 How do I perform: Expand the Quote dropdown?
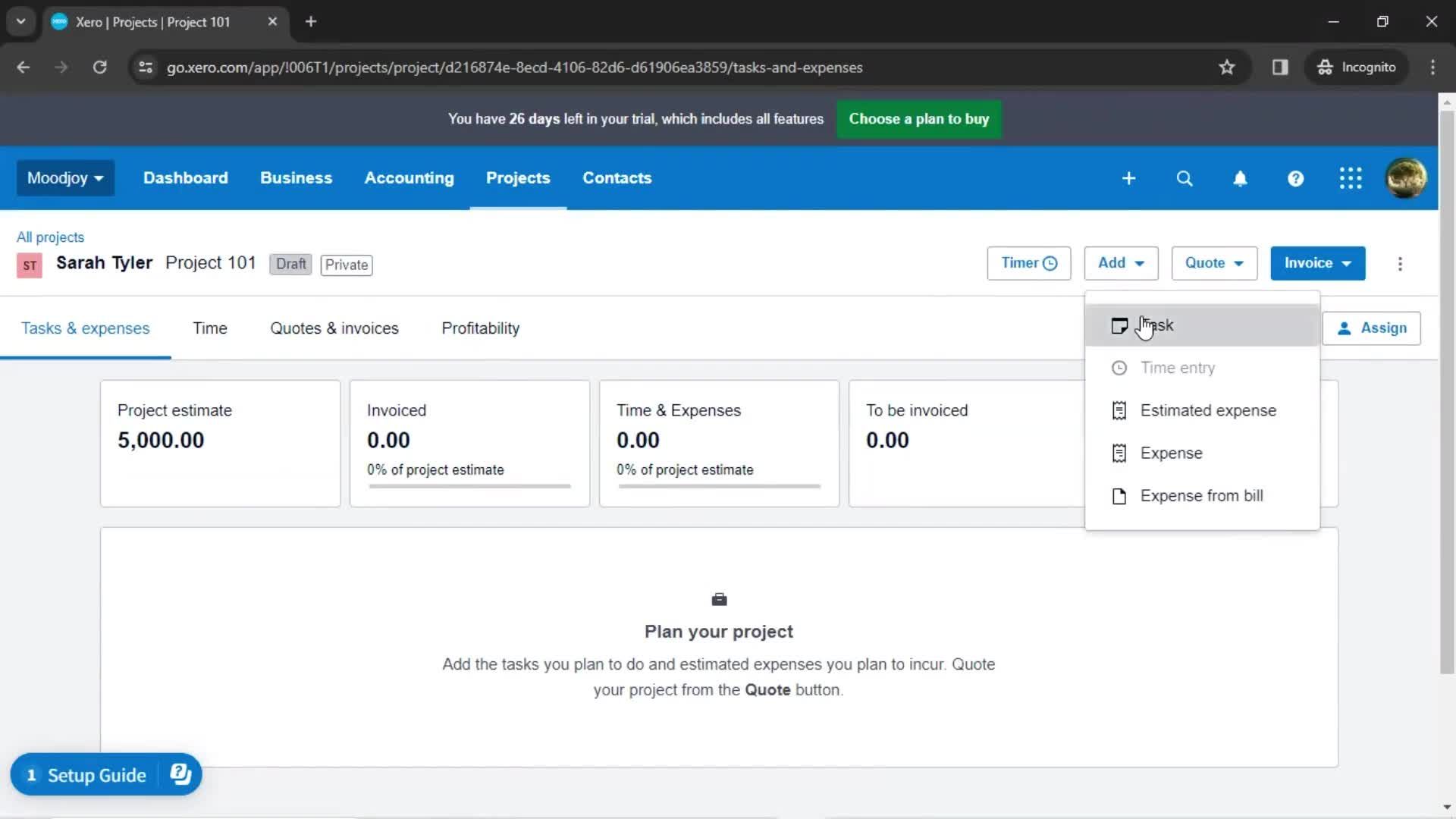point(1214,263)
